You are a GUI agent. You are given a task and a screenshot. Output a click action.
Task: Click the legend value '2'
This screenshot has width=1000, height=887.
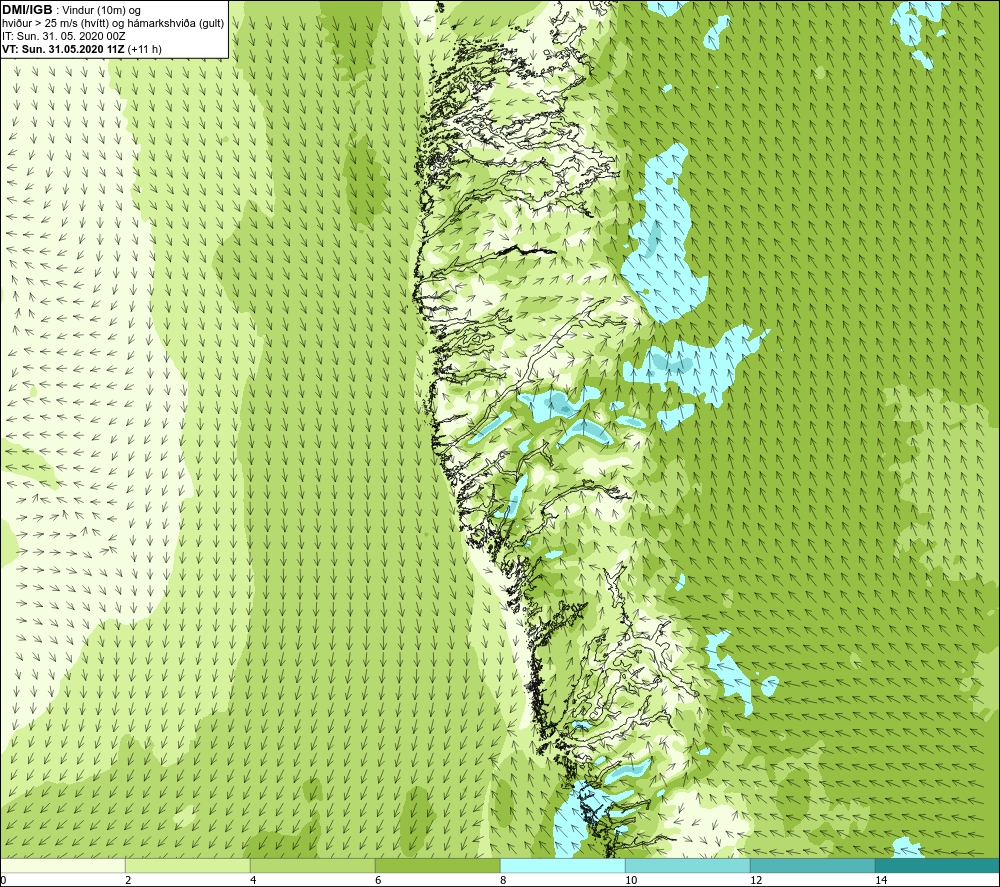point(128,880)
